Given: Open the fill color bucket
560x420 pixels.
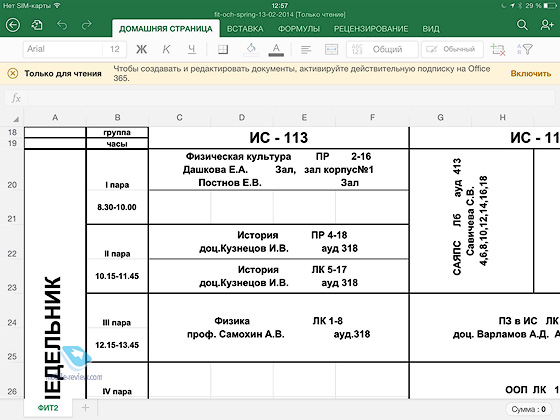Looking at the screenshot, I should tap(251, 49).
